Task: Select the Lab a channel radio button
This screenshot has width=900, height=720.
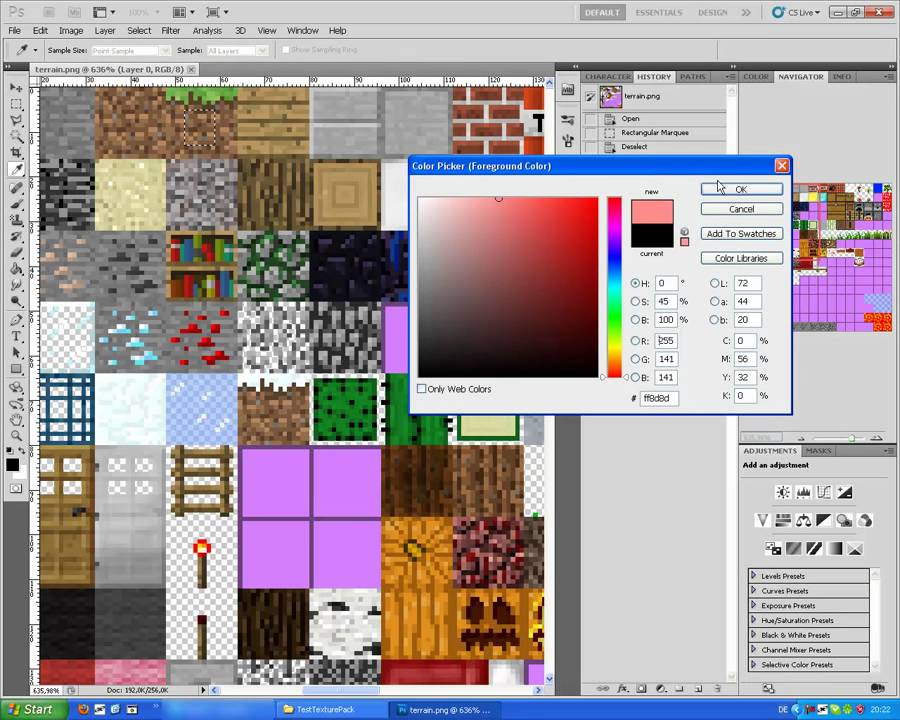Action: (x=715, y=301)
